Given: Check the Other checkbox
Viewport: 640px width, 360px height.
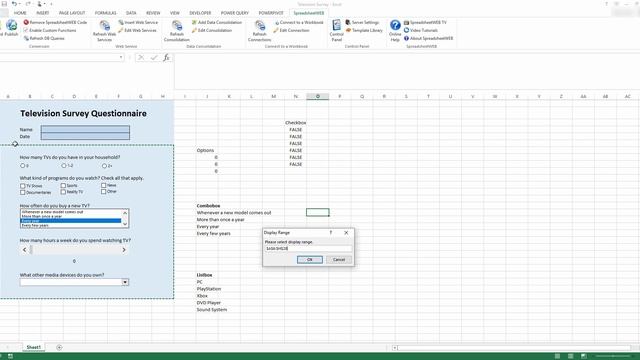Looking at the screenshot, I should tap(104, 191).
